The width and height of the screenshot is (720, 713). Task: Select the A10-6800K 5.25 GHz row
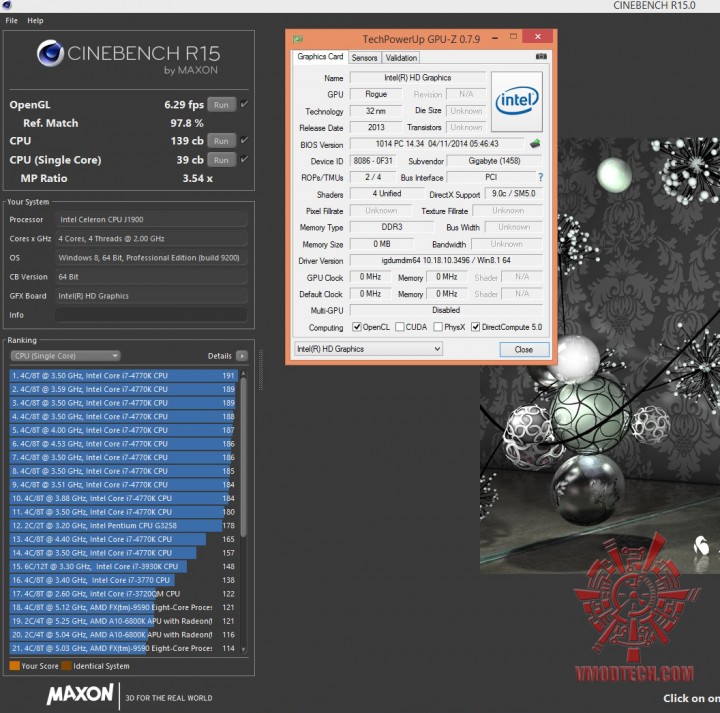point(124,621)
